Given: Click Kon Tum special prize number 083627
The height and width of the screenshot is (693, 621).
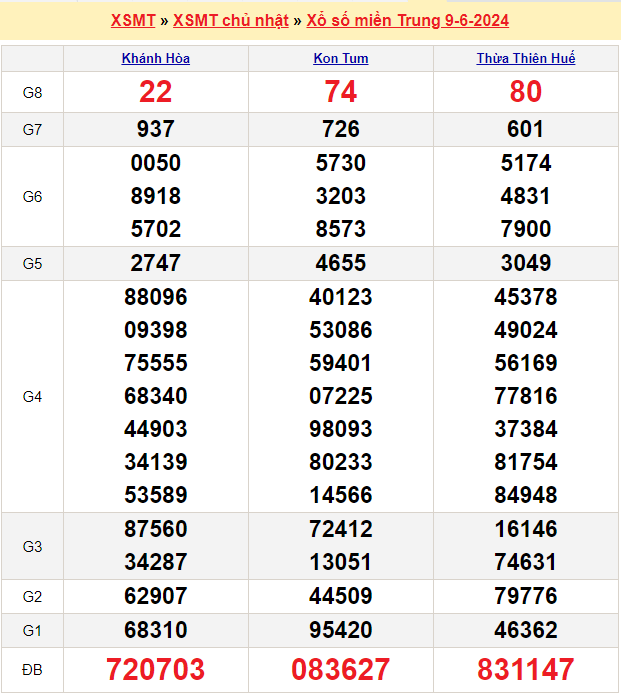Looking at the screenshot, I should point(341,669).
